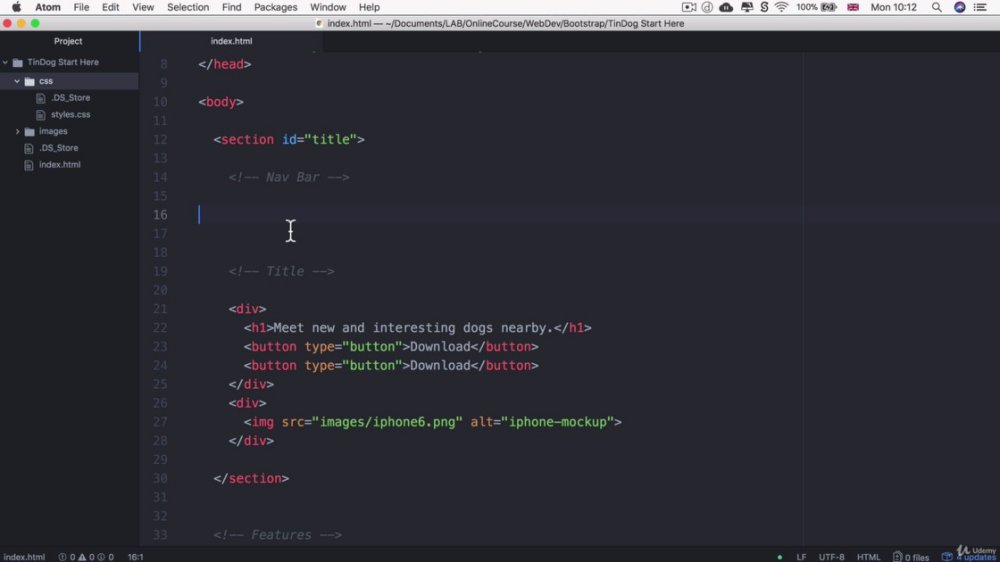This screenshot has height=562, width=1000.
Task: Open Notification Center list icon
Action: pos(980,7)
